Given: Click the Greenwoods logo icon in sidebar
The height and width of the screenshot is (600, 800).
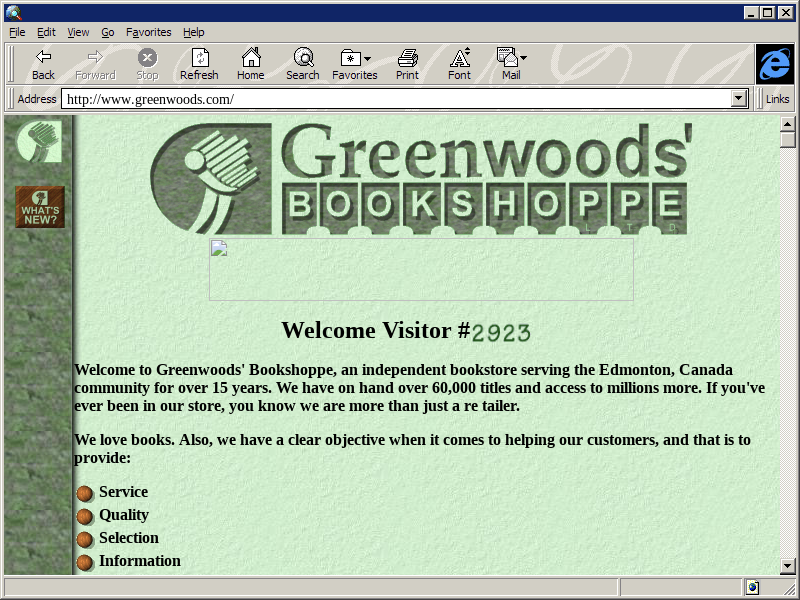Looking at the screenshot, I should [x=39, y=141].
